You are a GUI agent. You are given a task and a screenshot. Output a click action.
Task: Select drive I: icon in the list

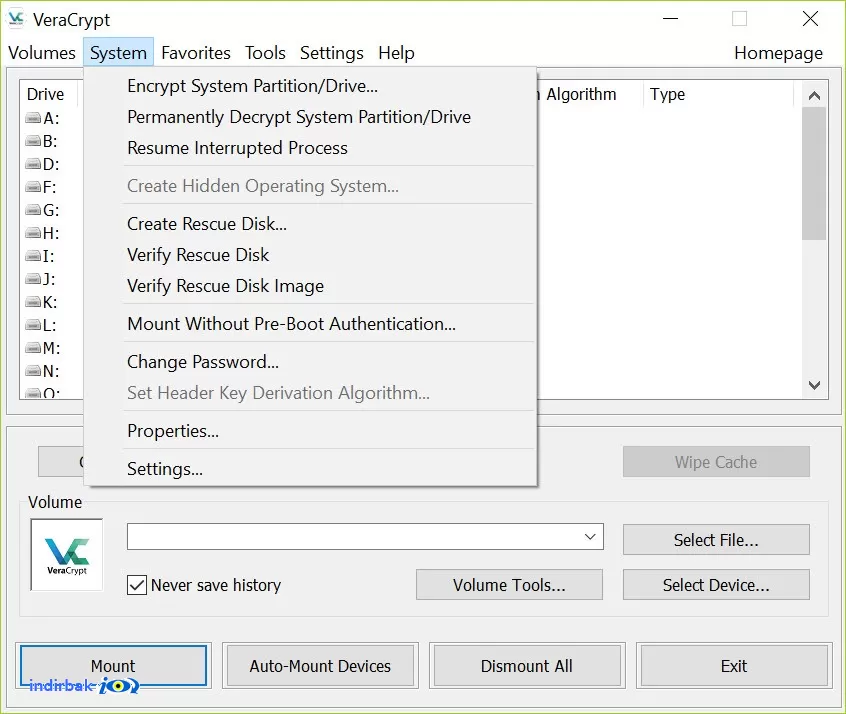tap(33, 256)
